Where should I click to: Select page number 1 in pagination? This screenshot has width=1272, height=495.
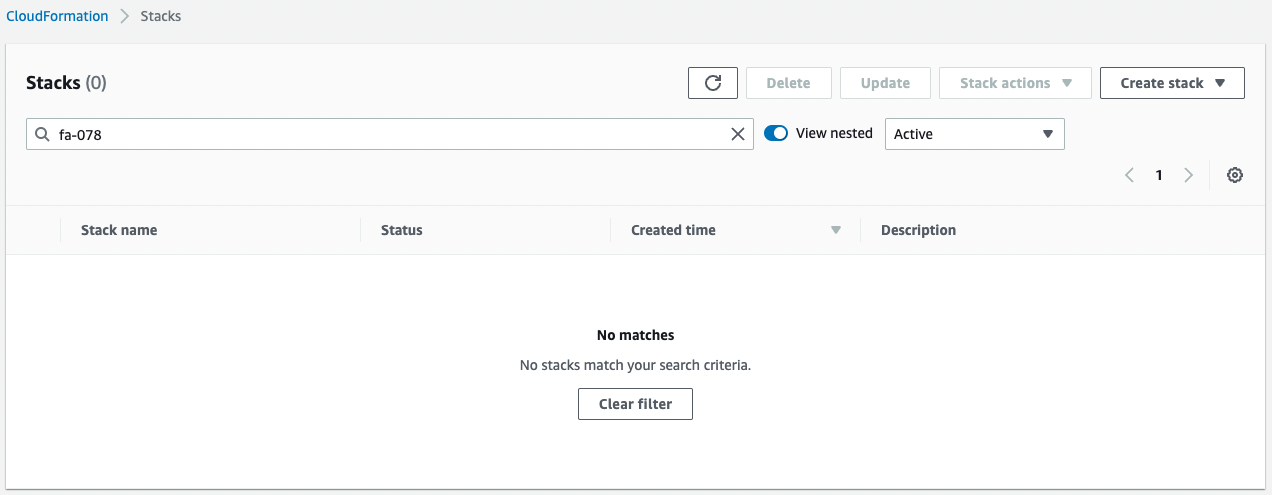1159,175
